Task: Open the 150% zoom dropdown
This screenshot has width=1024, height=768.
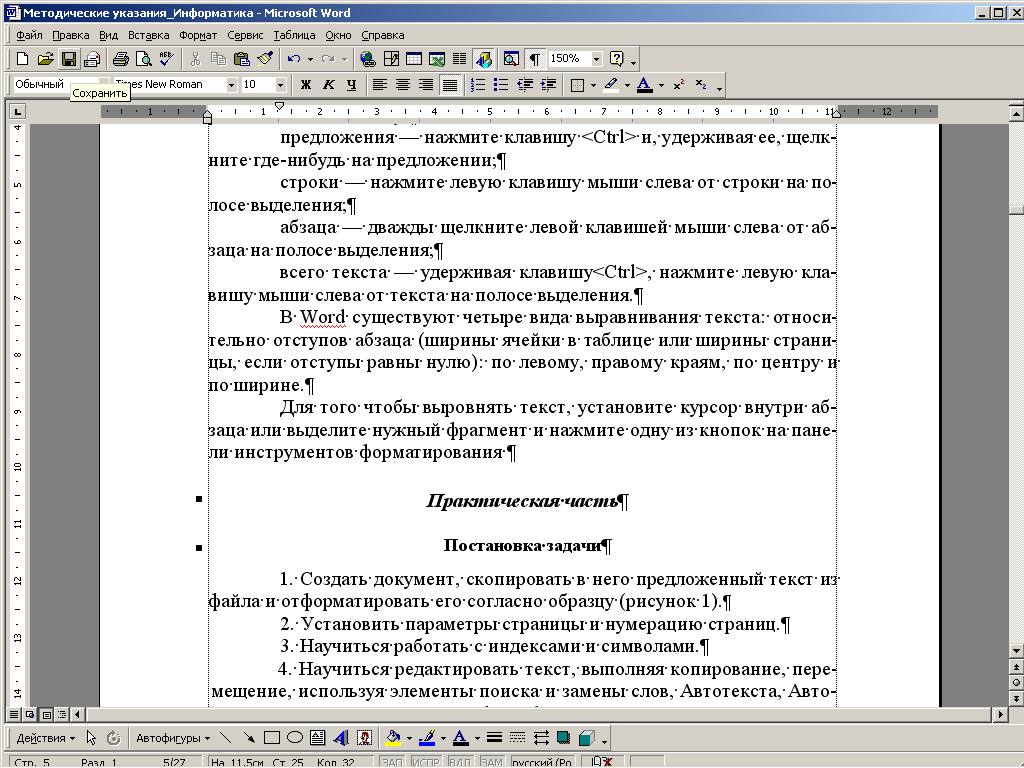Action: [x=596, y=59]
